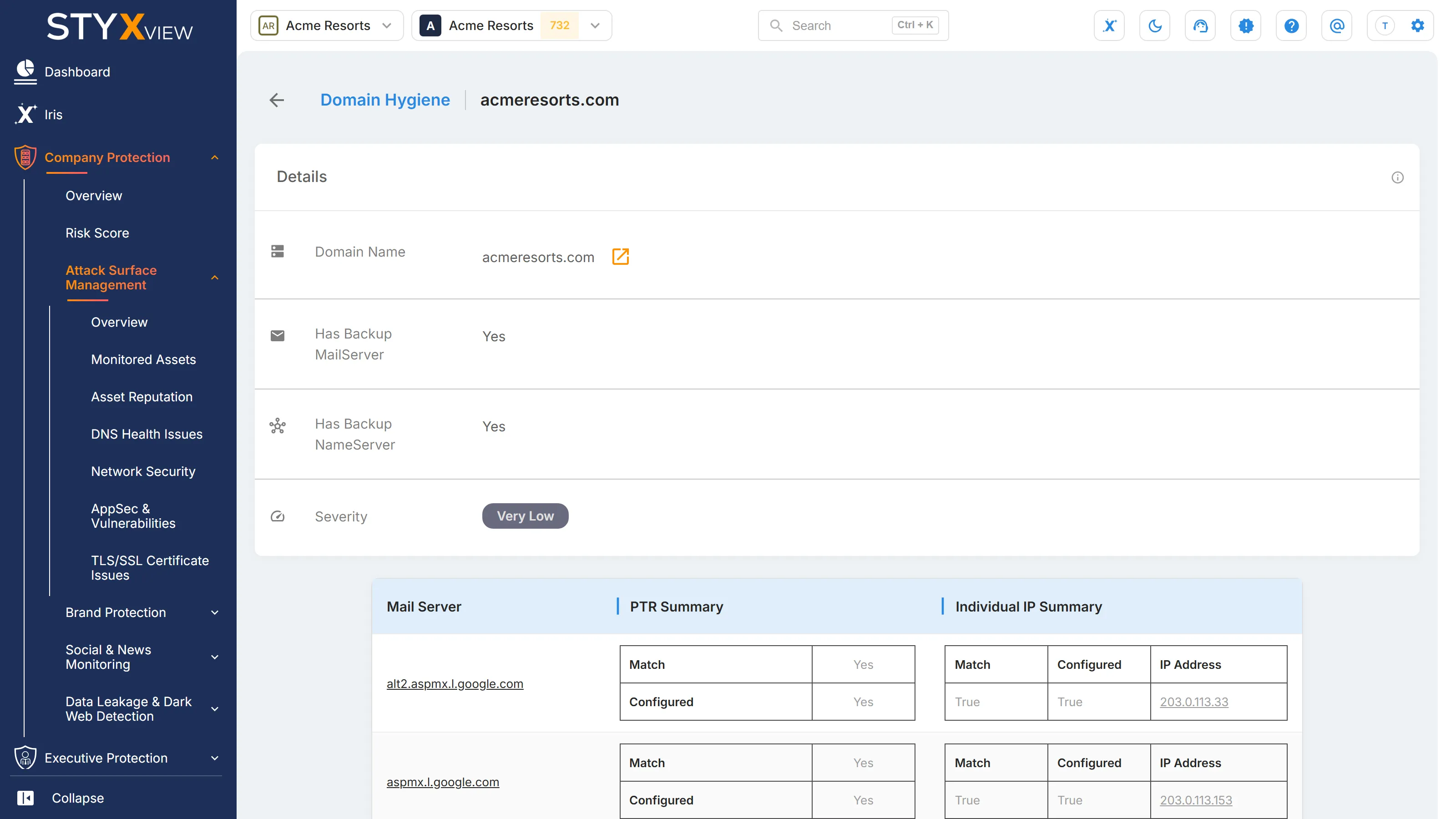Expand the Brand Protection chevron
This screenshot has height=819, width=1456.
pyautogui.click(x=215, y=613)
